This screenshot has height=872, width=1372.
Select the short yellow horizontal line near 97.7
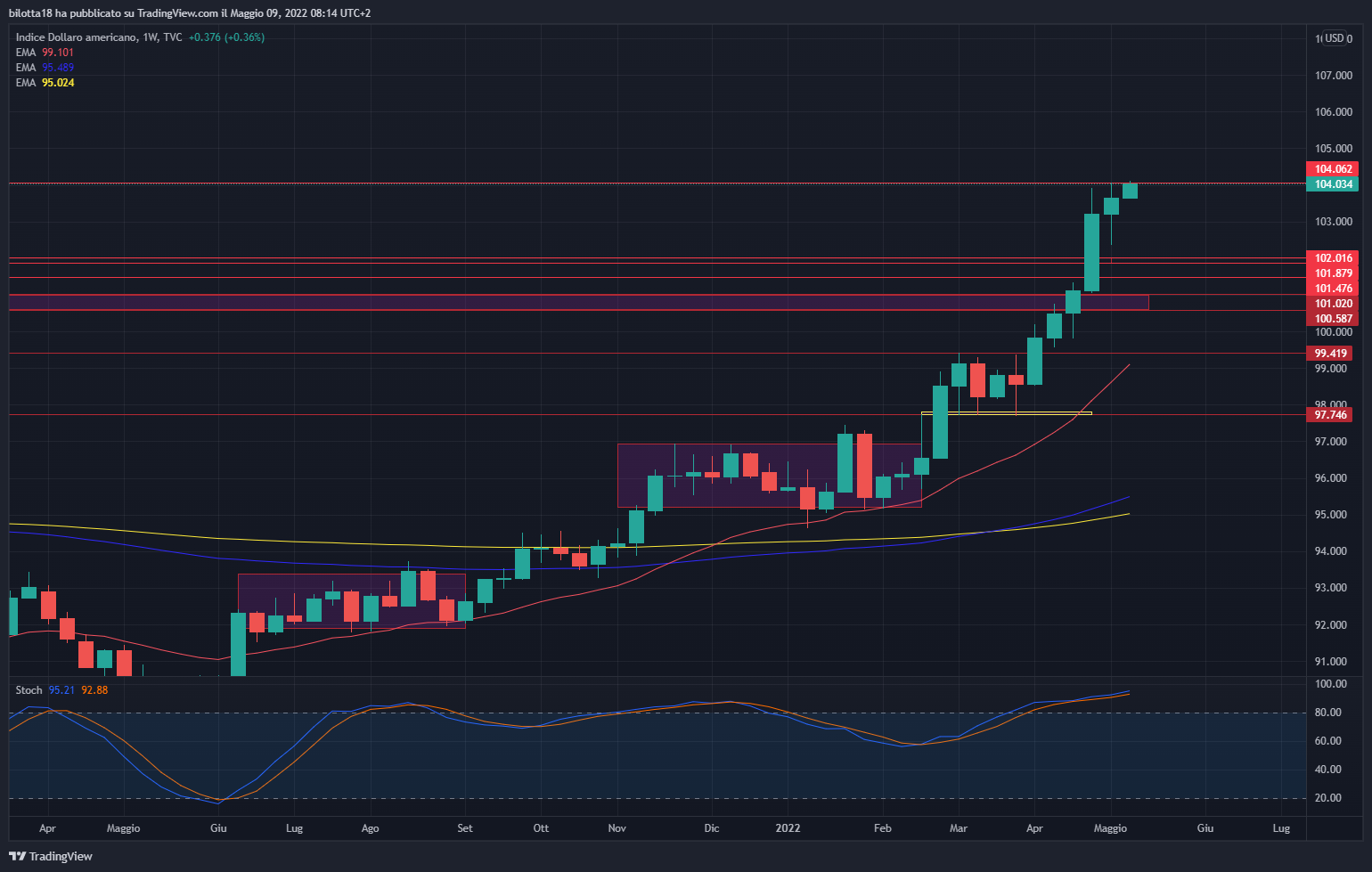pyautogui.click(x=1007, y=413)
